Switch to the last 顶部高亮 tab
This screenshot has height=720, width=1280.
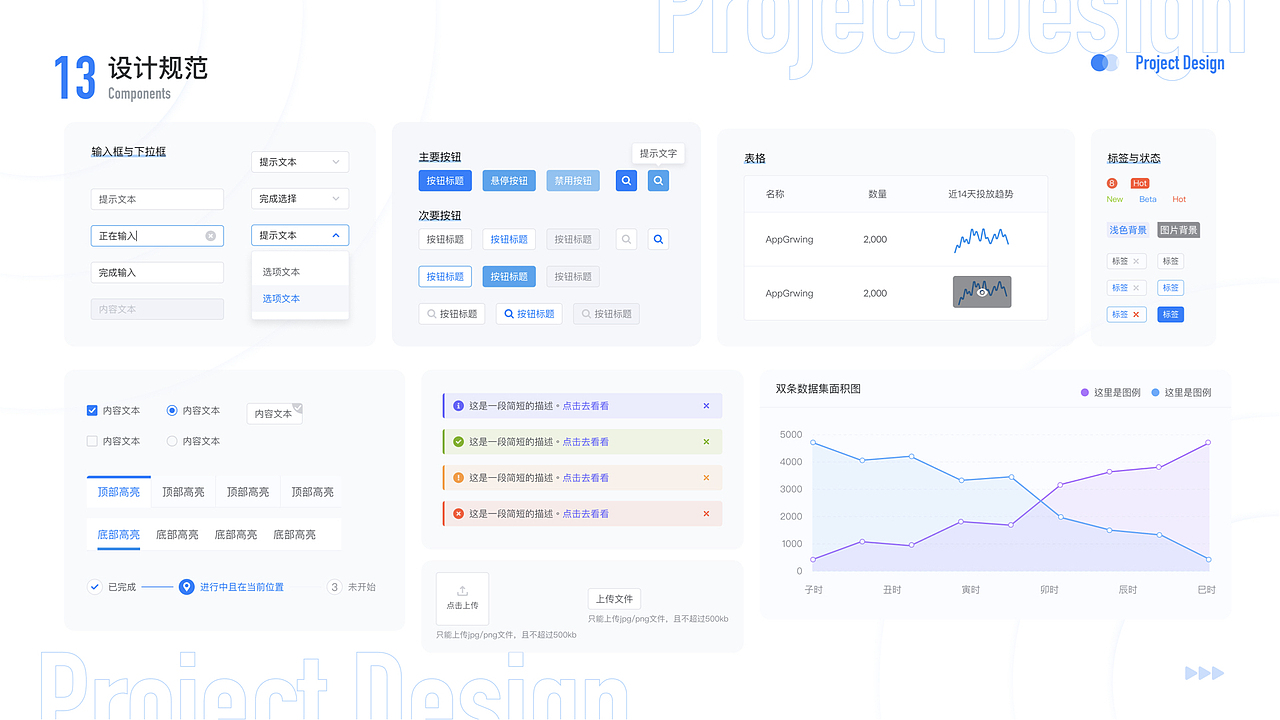pos(312,492)
